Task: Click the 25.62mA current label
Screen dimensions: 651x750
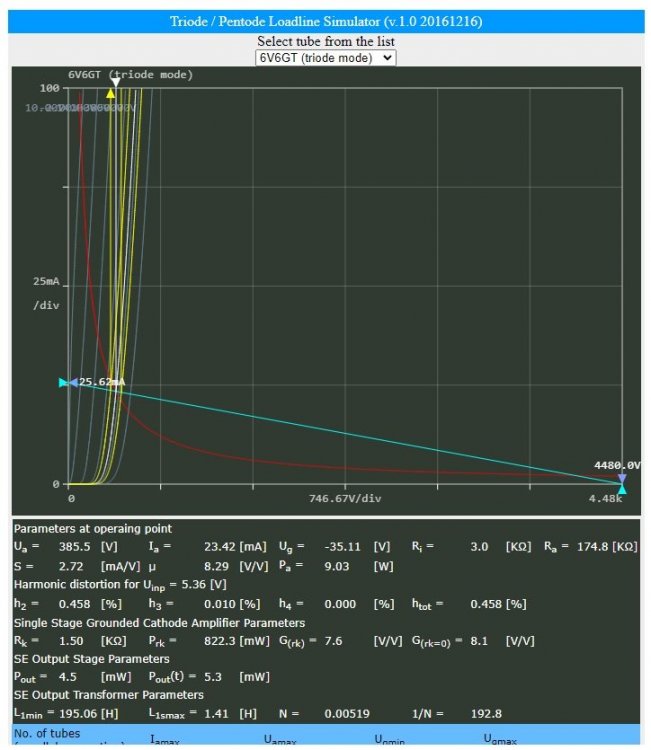Action: 102,382
